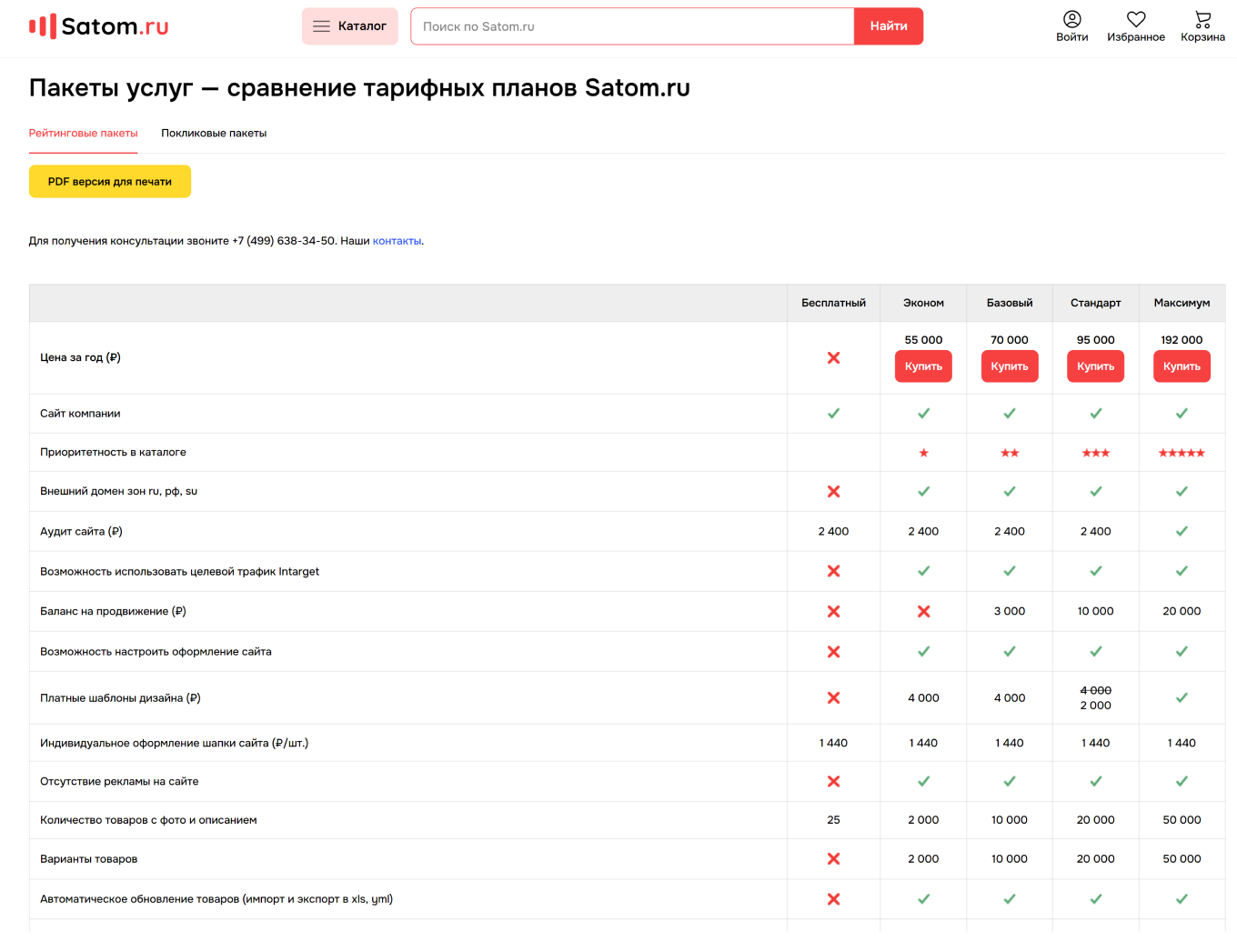Open Избранное heart icon
The width and height of the screenshot is (1237, 952).
[1136, 26]
